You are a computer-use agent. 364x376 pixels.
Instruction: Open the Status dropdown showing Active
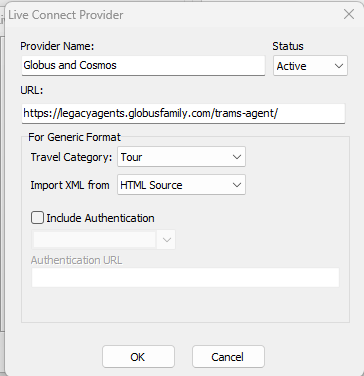pos(310,66)
